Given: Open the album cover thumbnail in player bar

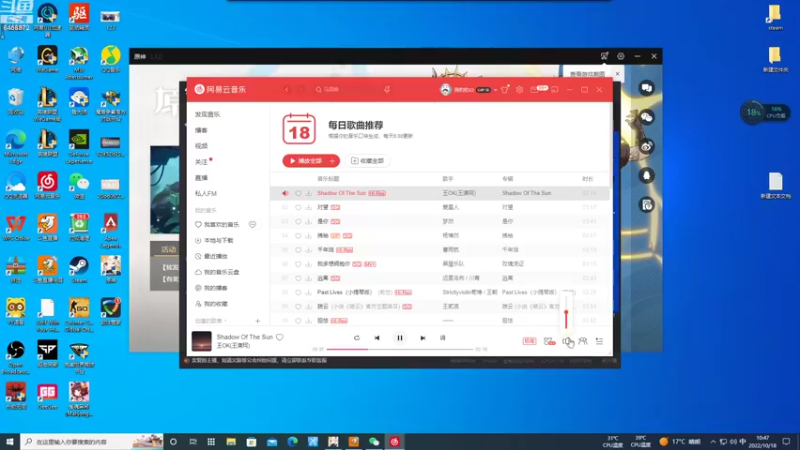Looking at the screenshot, I should point(201,341).
